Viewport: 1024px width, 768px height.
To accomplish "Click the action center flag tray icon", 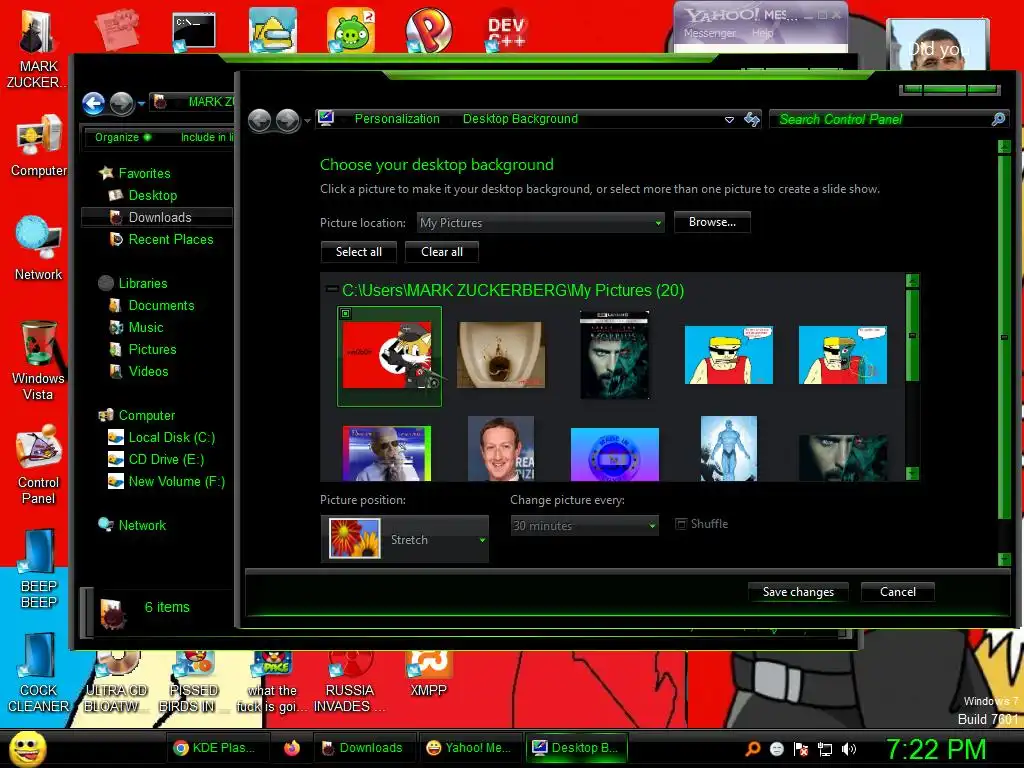I will pos(801,749).
